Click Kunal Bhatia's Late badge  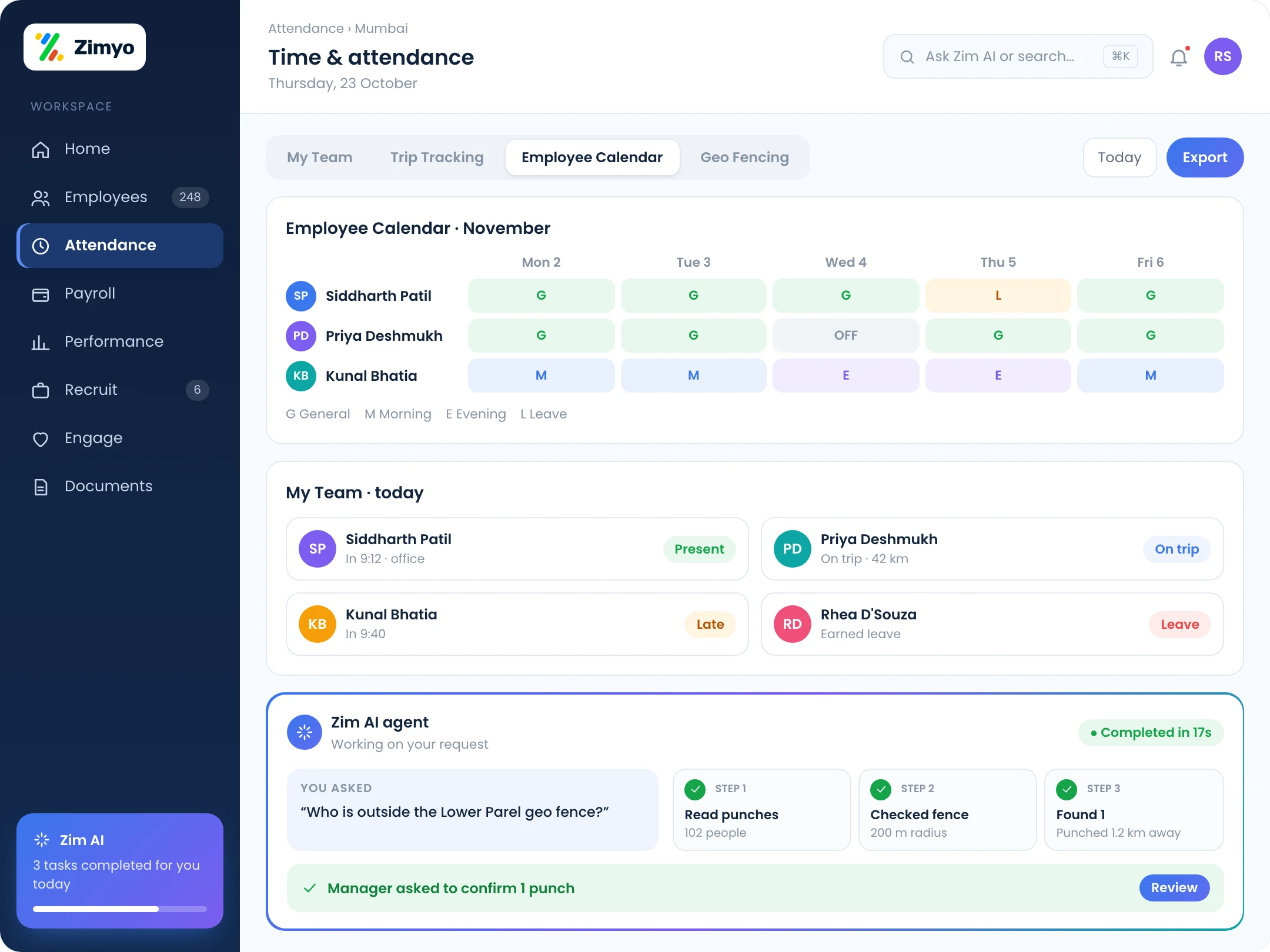(x=710, y=624)
